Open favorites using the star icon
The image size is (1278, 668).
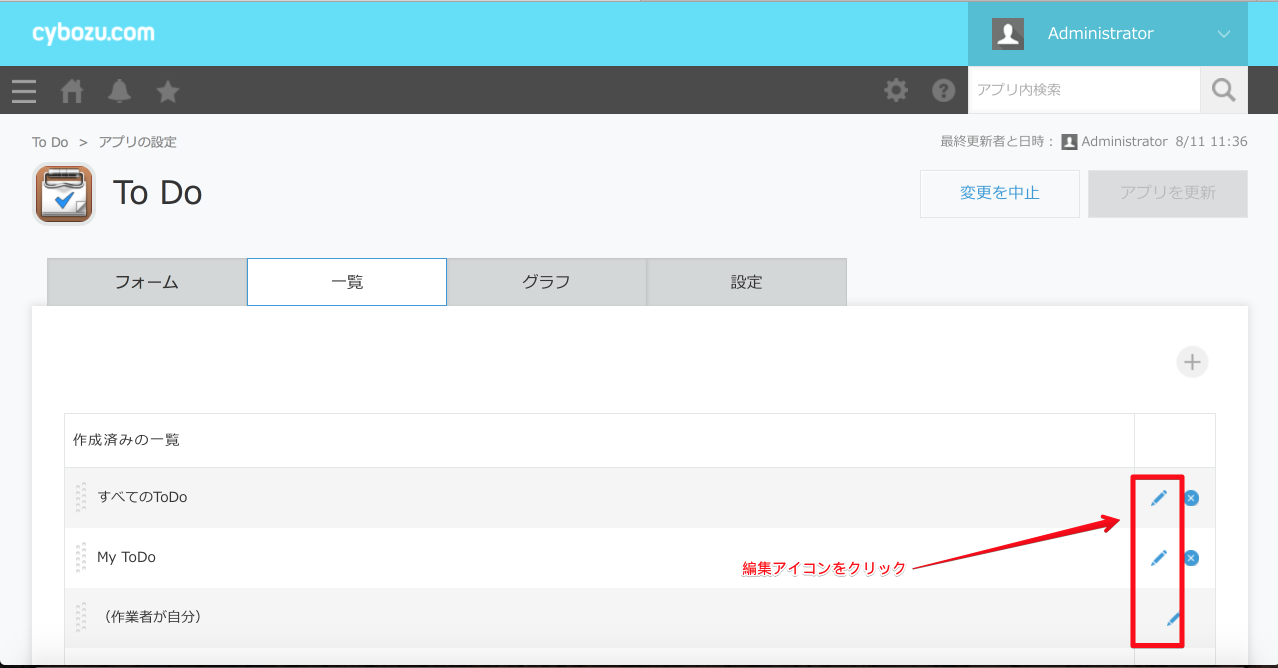click(x=167, y=90)
